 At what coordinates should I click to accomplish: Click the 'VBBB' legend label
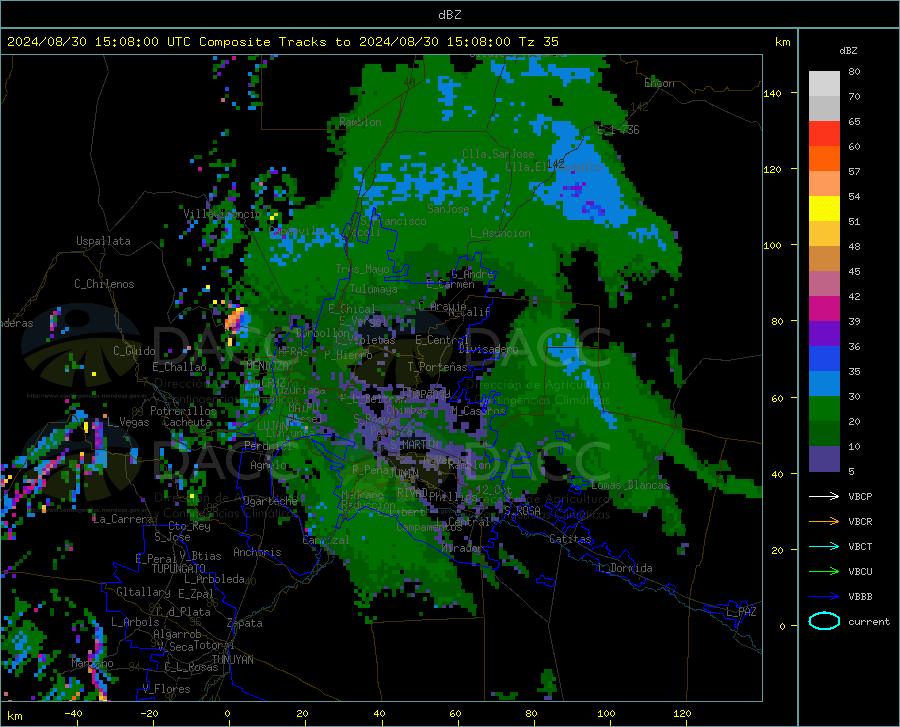point(860,597)
